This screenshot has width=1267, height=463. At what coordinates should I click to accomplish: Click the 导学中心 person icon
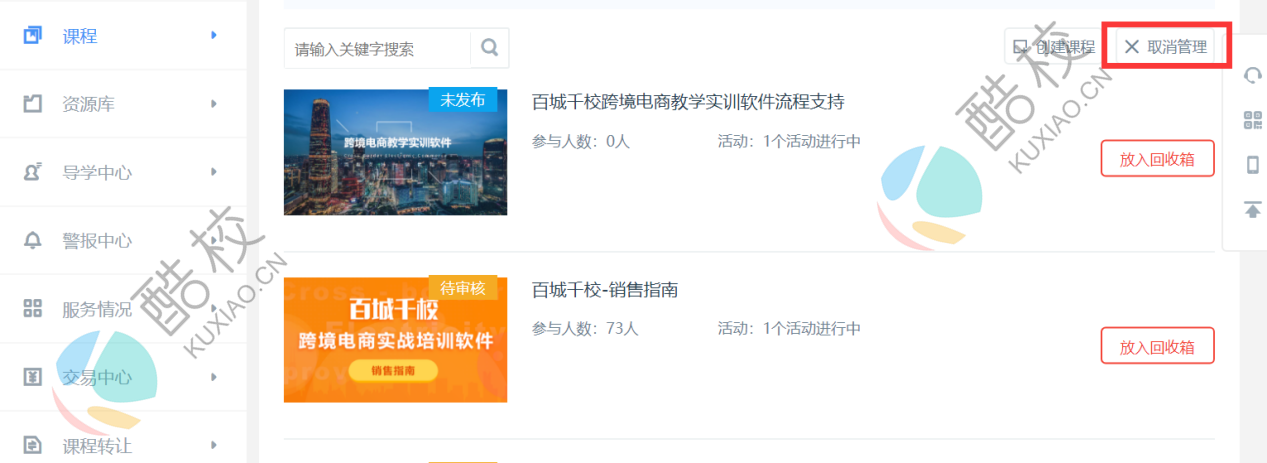pyautogui.click(x=33, y=172)
